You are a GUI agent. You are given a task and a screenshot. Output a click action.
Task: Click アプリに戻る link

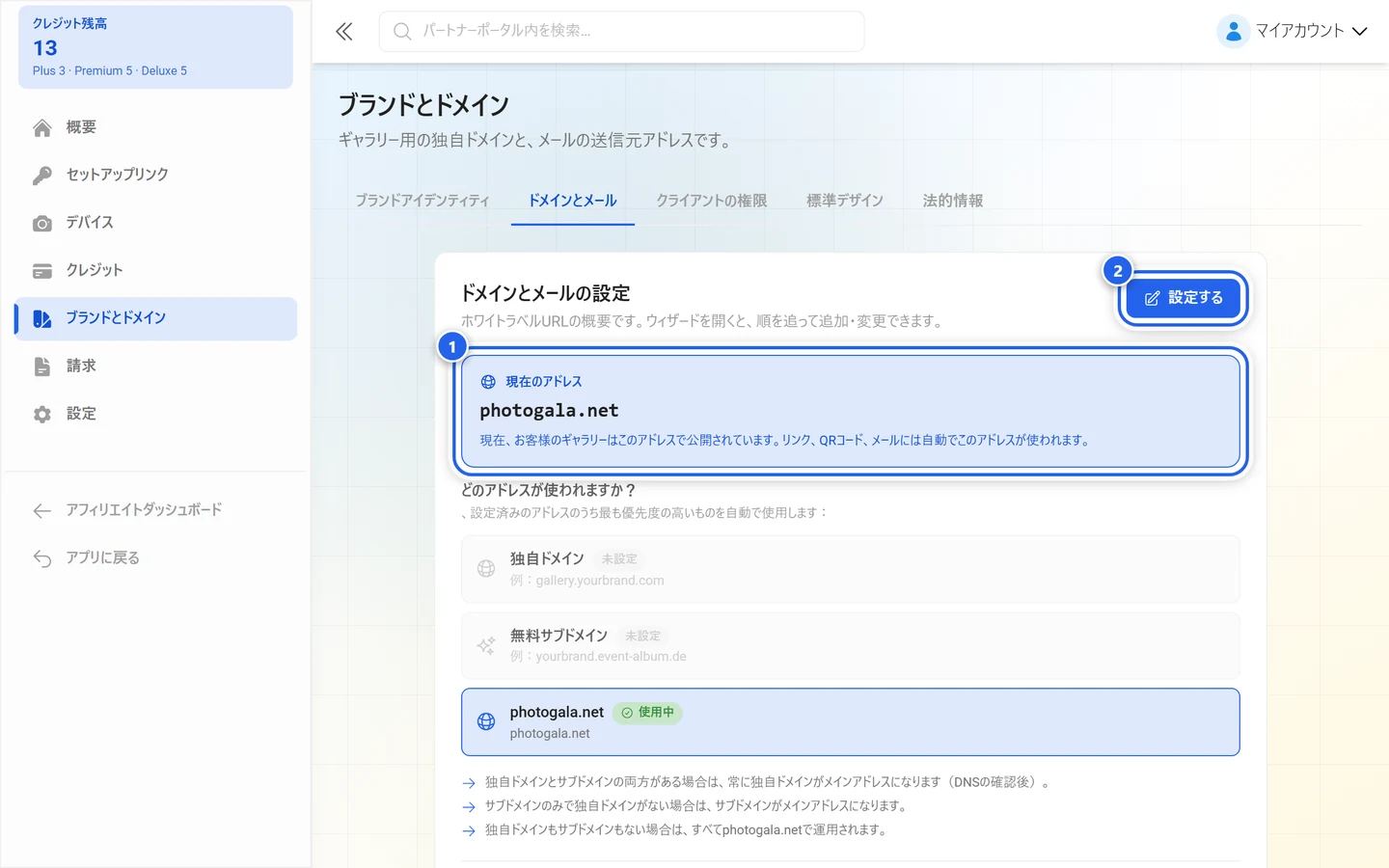(x=155, y=558)
